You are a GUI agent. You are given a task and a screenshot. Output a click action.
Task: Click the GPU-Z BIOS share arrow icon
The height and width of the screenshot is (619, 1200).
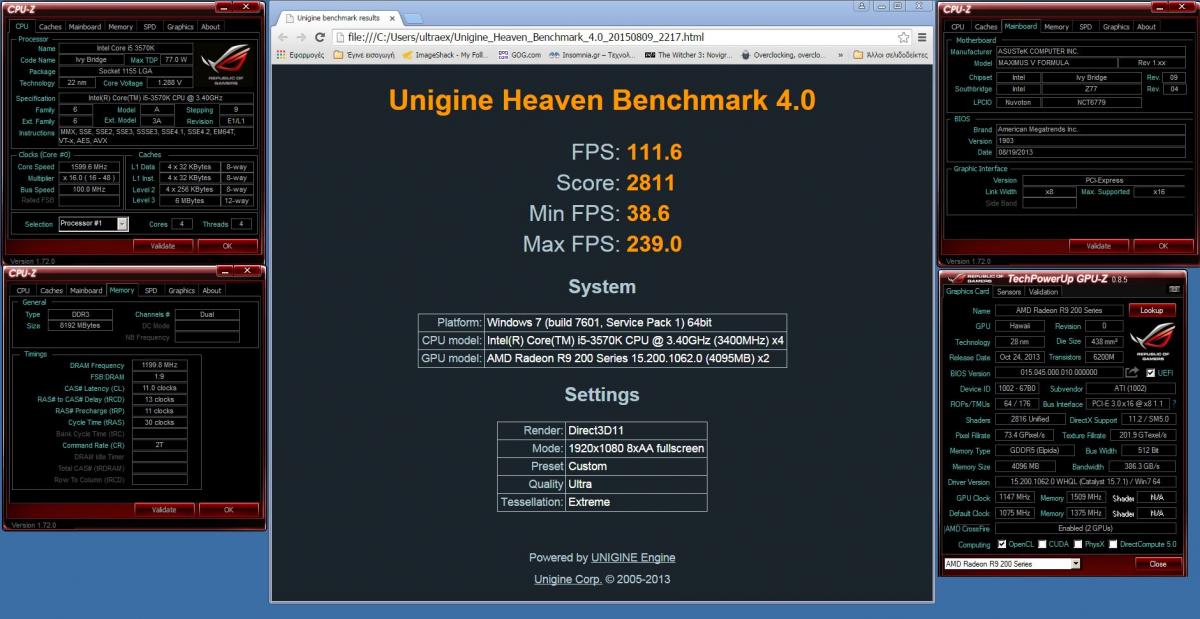point(1132,372)
